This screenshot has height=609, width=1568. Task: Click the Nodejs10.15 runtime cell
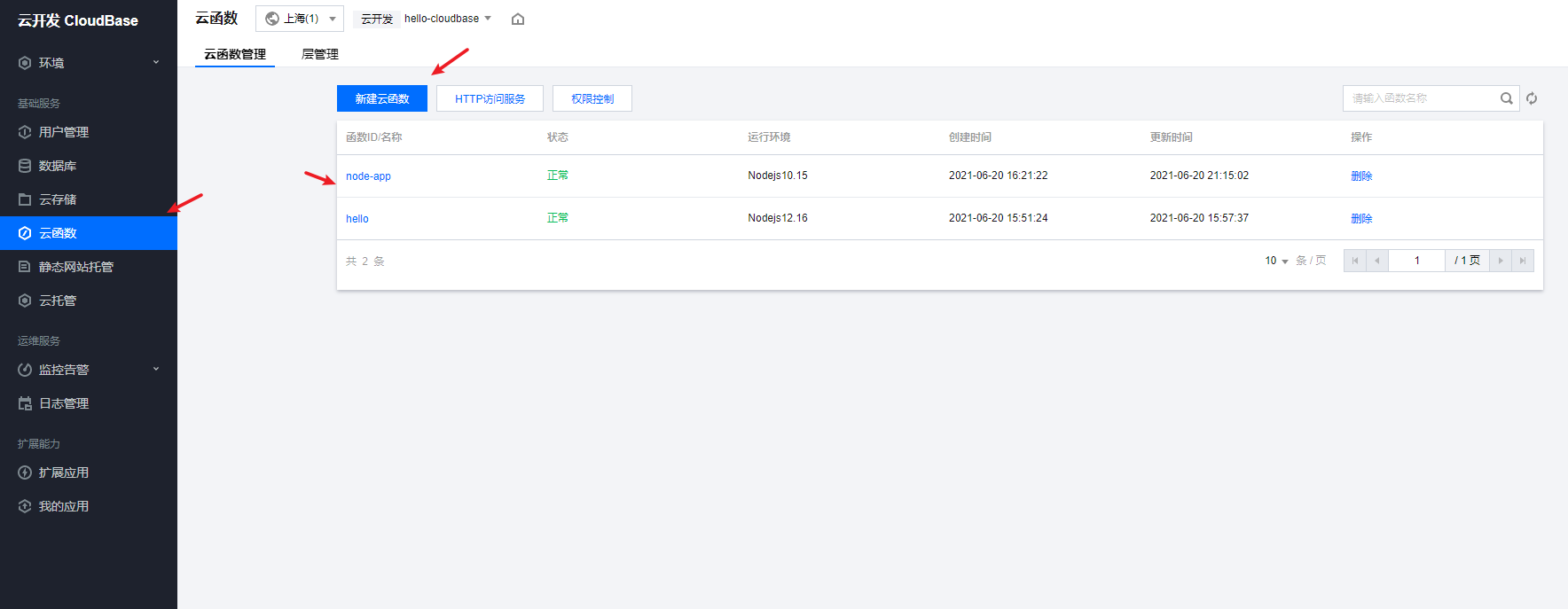[778, 176]
